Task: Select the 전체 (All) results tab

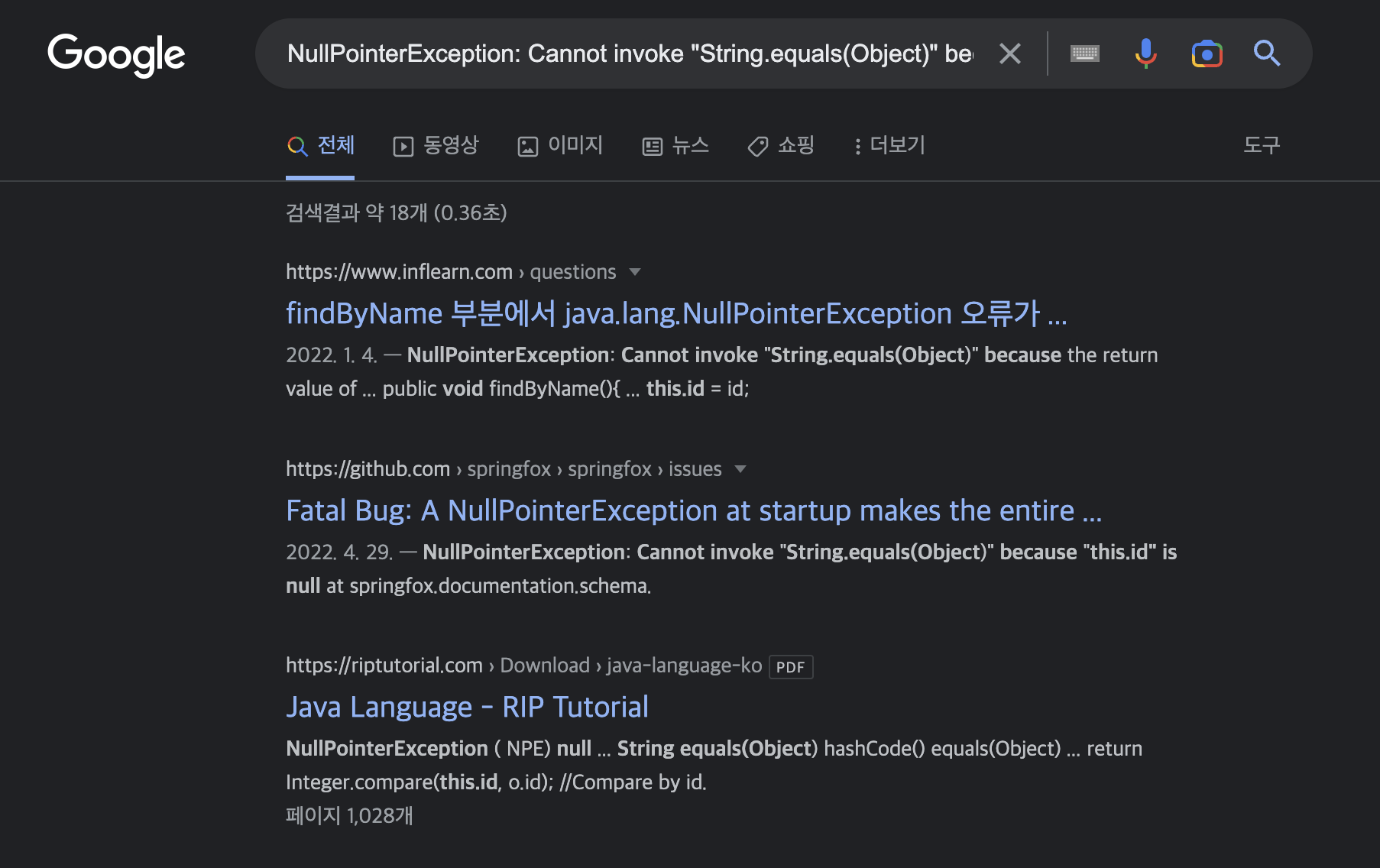Action: [320, 145]
